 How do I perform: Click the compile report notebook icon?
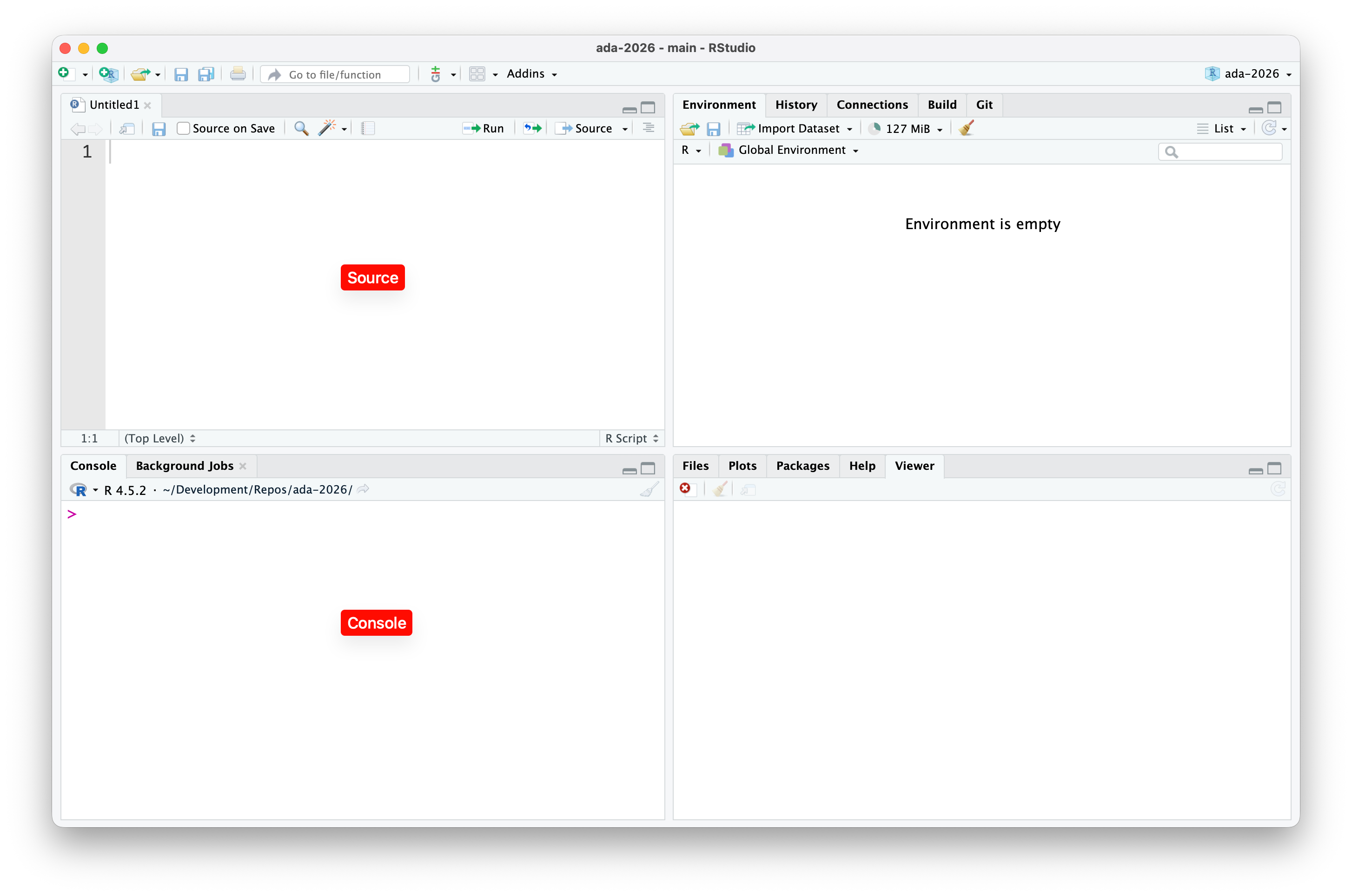click(x=368, y=129)
